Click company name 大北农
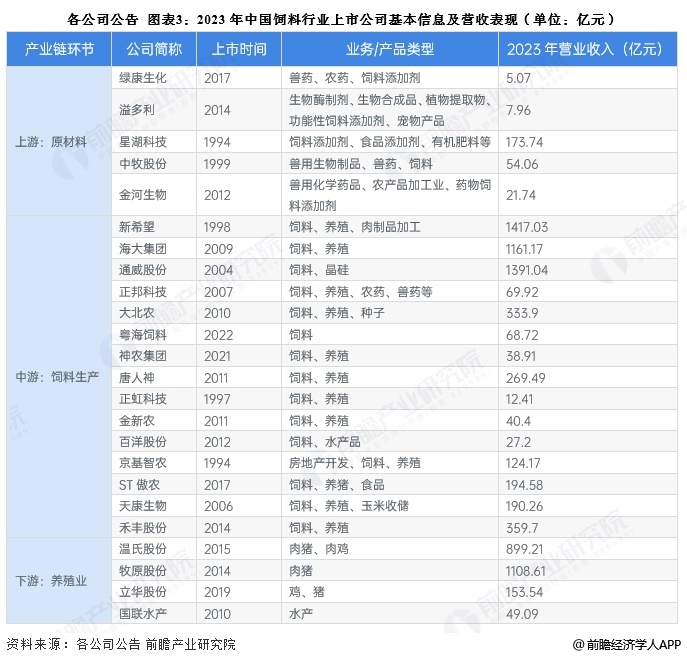This screenshot has height=656, width=687. coord(137,313)
